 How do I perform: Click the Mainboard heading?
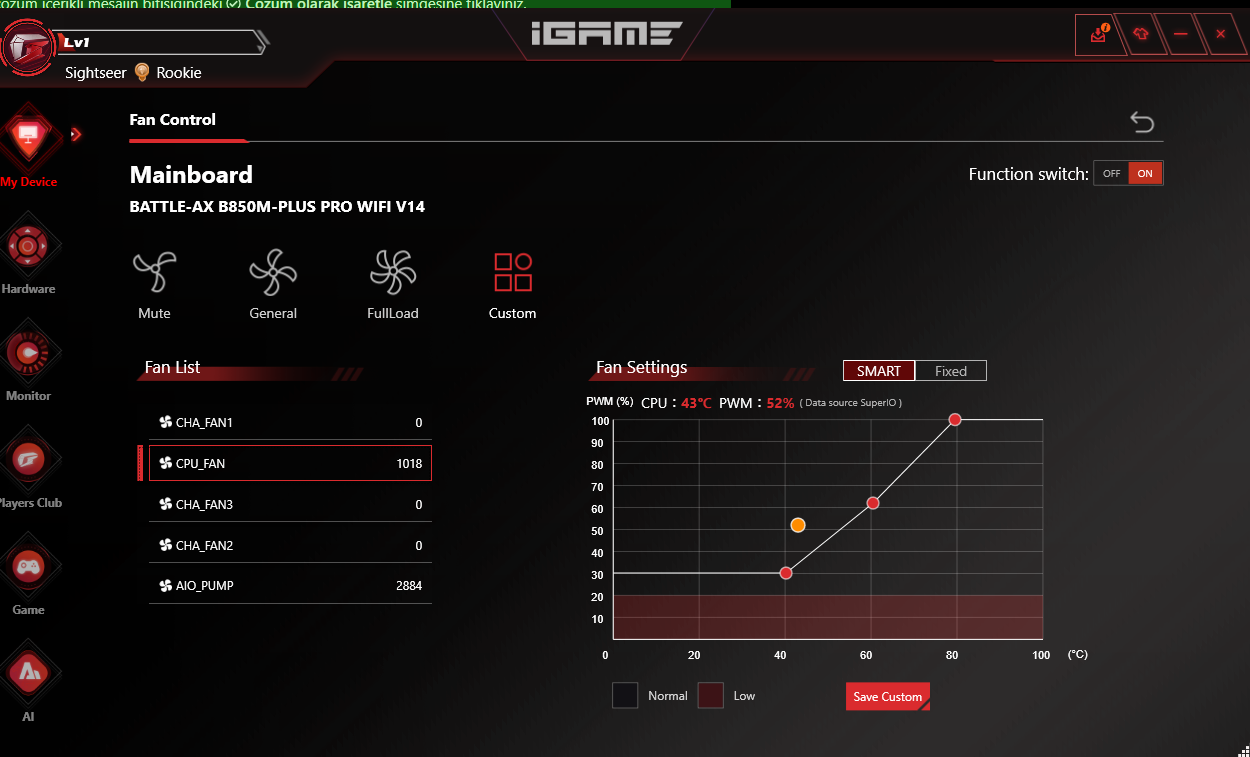tap(191, 175)
